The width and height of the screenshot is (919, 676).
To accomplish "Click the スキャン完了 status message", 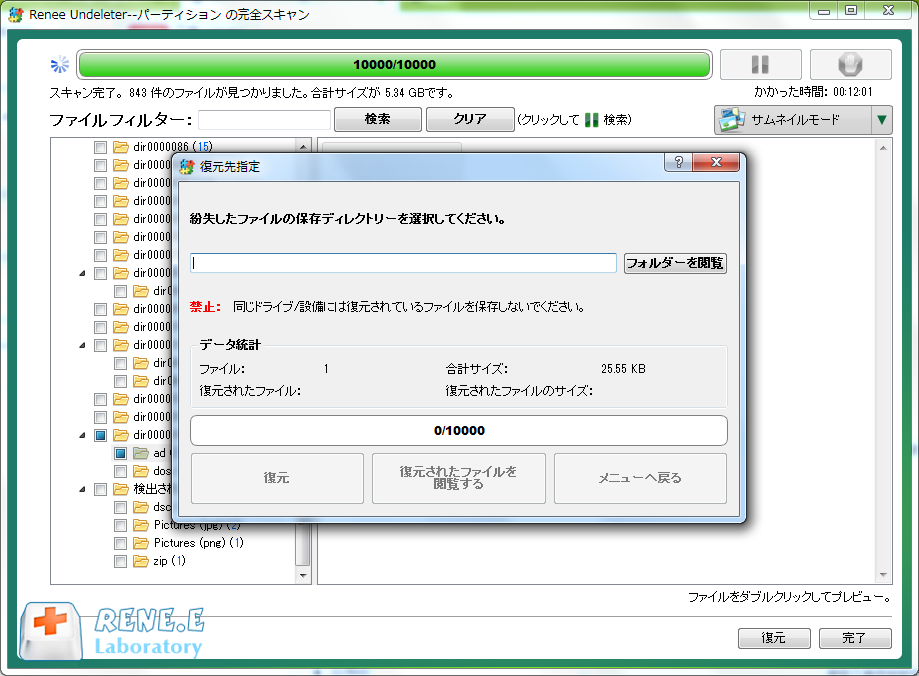I will coord(251,93).
